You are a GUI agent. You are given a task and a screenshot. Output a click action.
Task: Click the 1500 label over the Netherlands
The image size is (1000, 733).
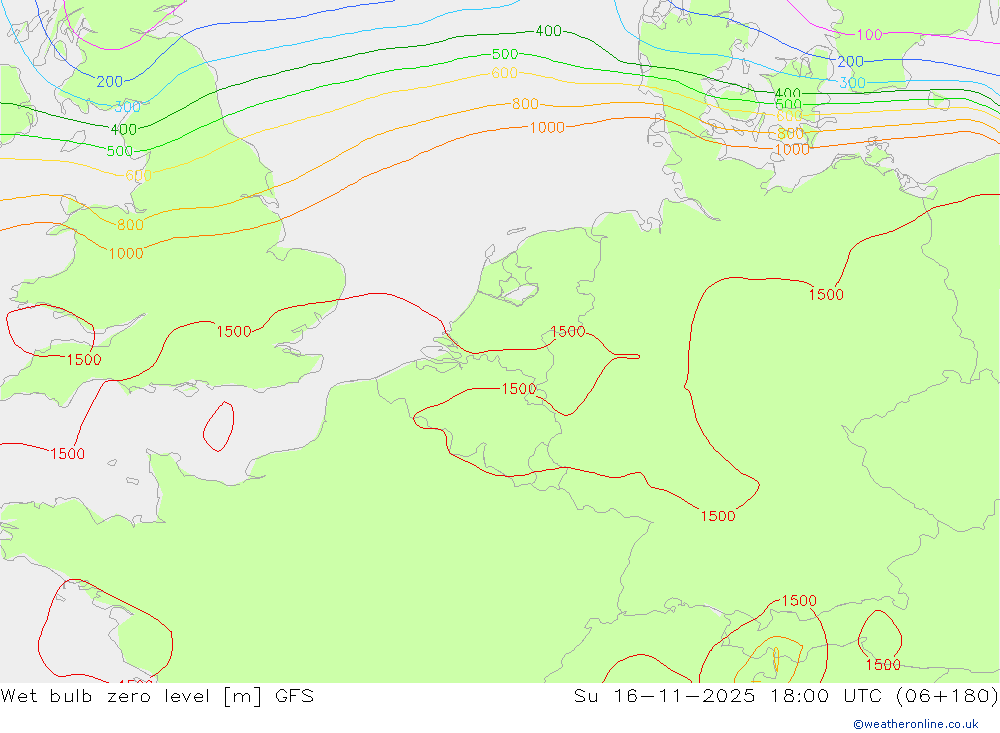568,331
